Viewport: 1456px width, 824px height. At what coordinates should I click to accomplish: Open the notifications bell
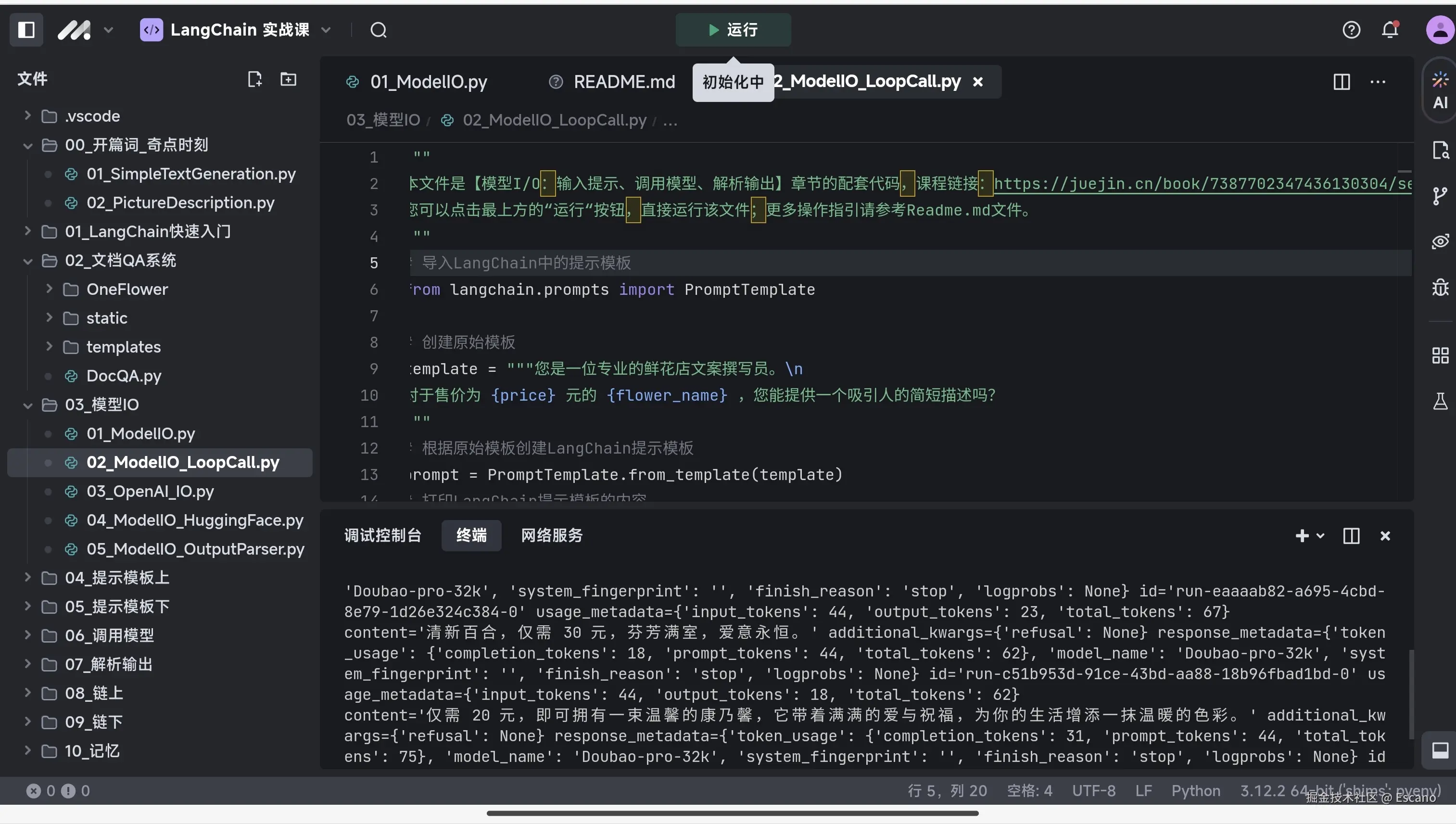[x=1391, y=29]
